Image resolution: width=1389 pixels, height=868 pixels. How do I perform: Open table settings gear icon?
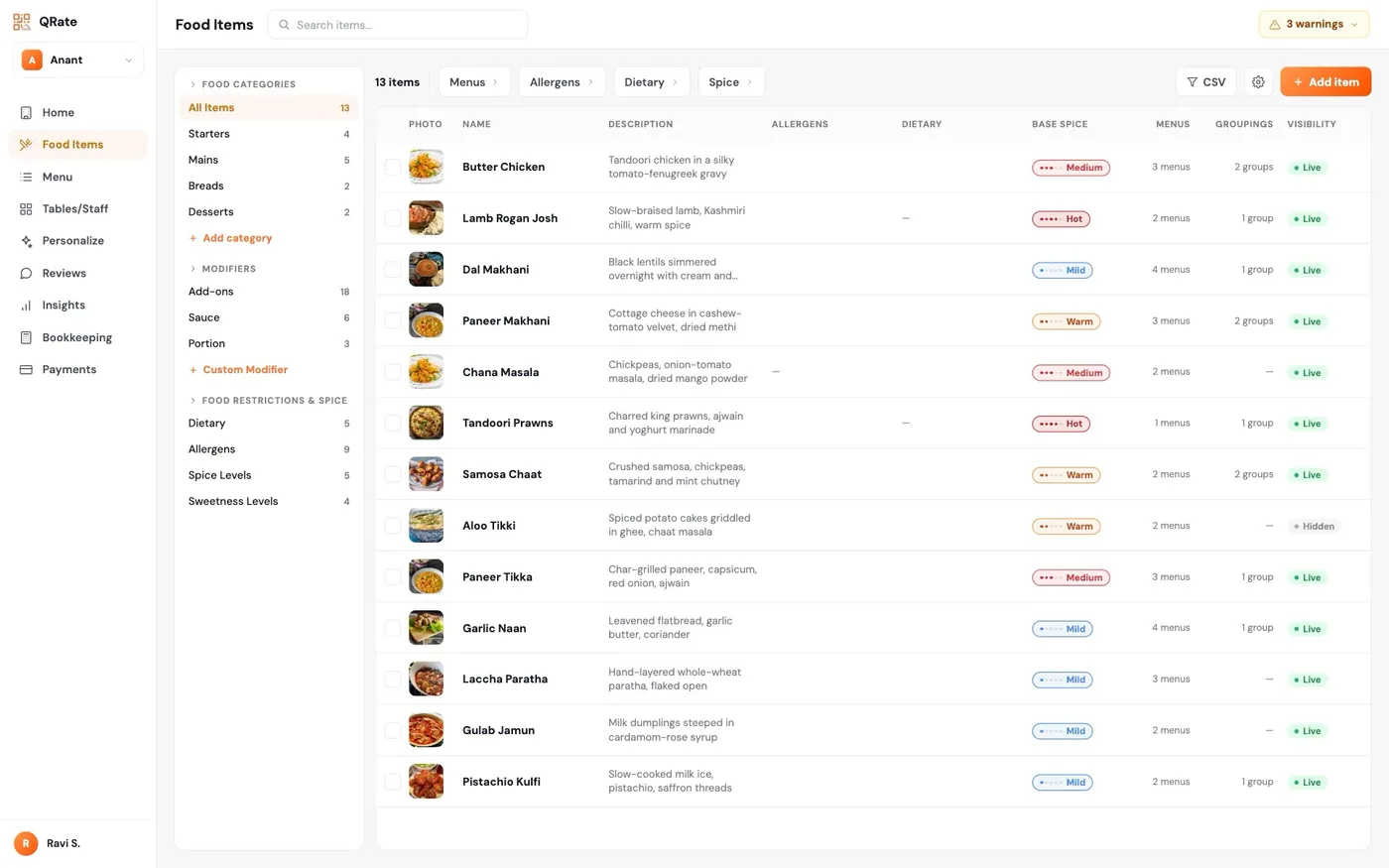coord(1258,82)
